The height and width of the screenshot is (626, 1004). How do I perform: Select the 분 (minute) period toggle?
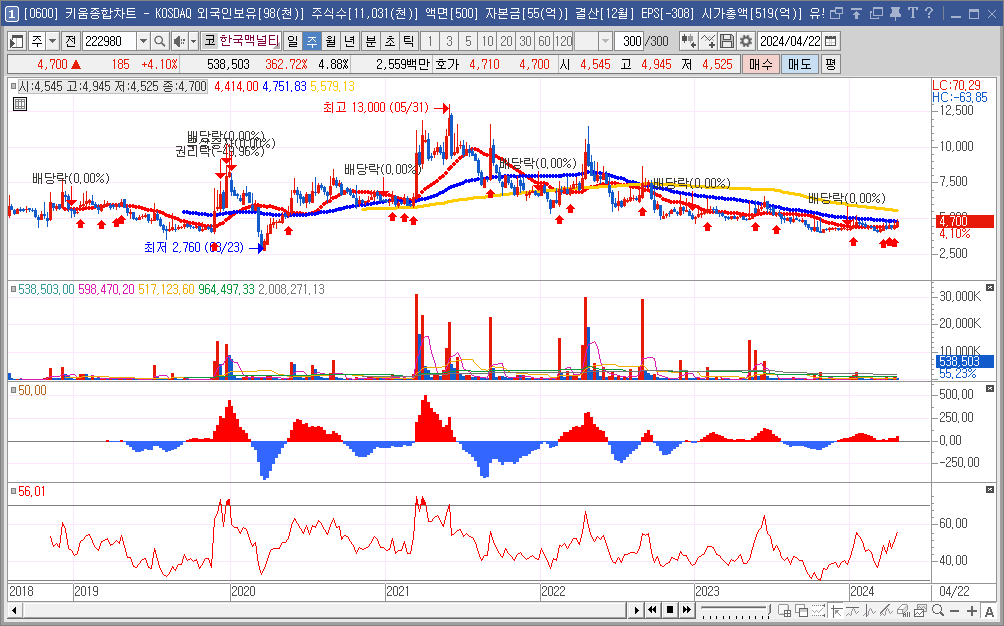click(x=371, y=42)
